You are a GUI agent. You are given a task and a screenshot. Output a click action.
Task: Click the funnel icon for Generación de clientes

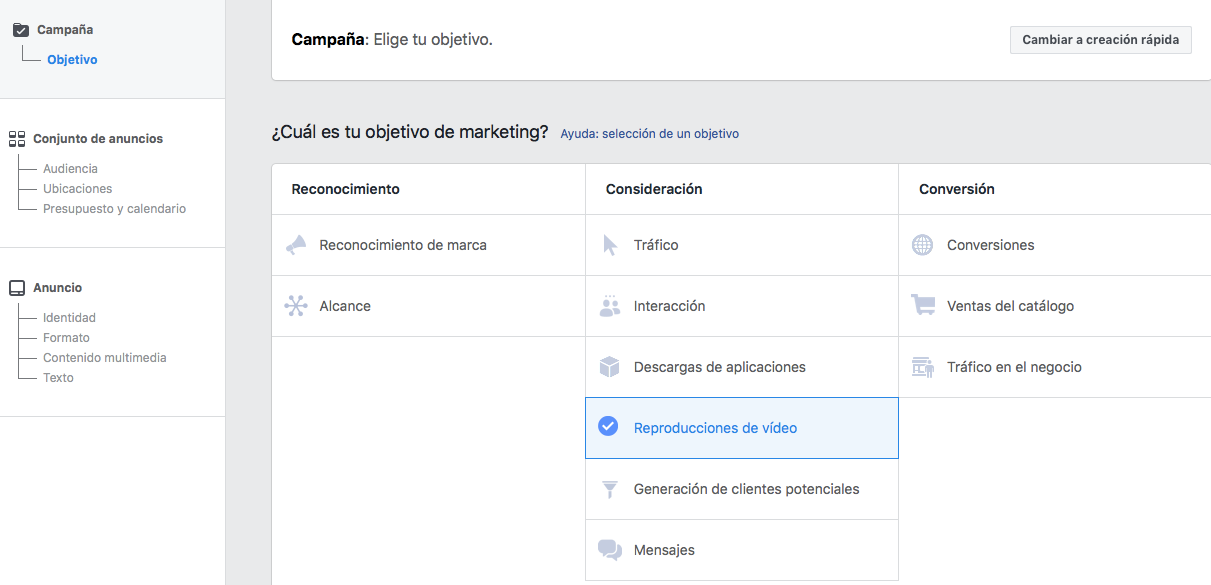click(609, 489)
